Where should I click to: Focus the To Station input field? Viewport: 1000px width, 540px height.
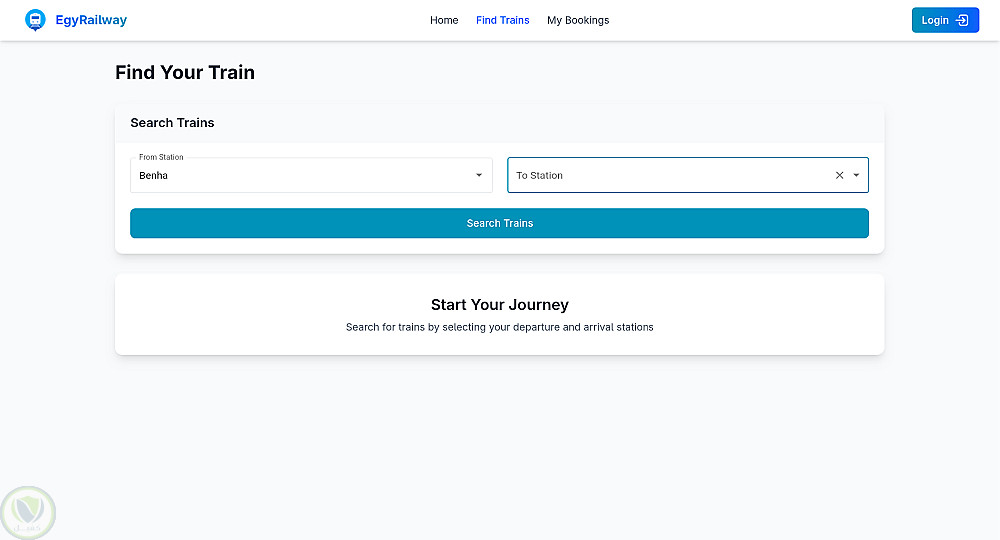point(670,175)
